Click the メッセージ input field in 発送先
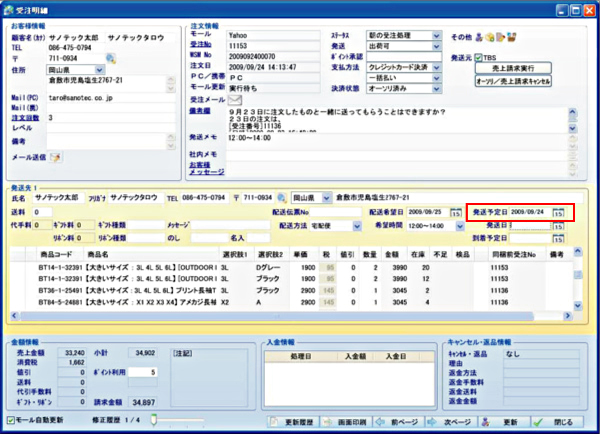The width and height of the screenshot is (600, 434). (230, 225)
